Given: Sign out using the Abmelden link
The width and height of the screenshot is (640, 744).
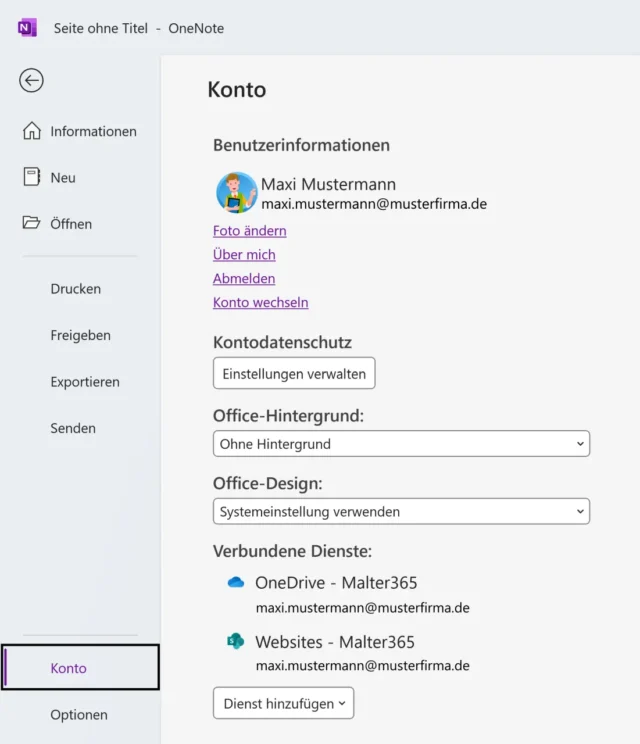Looking at the screenshot, I should pos(244,279).
